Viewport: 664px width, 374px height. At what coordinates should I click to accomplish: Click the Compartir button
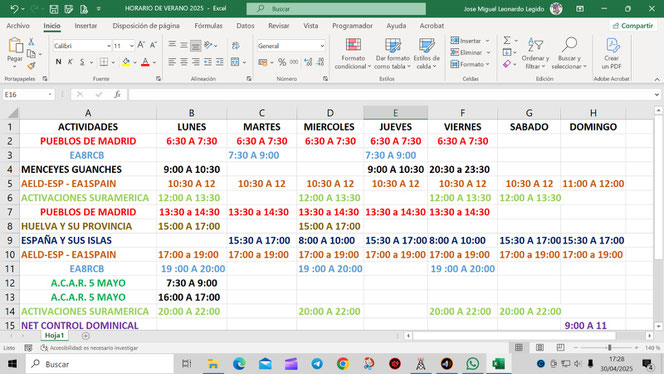click(633, 26)
